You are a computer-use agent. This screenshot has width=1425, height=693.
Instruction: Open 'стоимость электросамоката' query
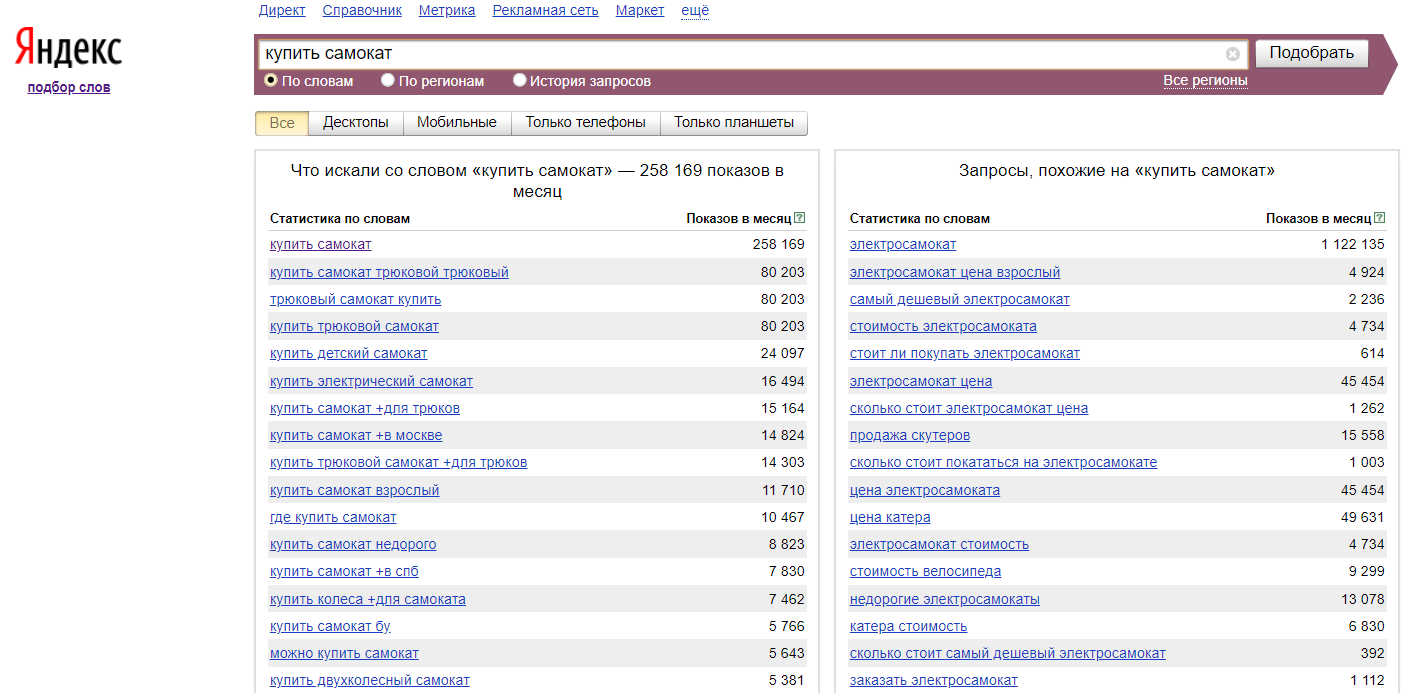click(x=943, y=326)
